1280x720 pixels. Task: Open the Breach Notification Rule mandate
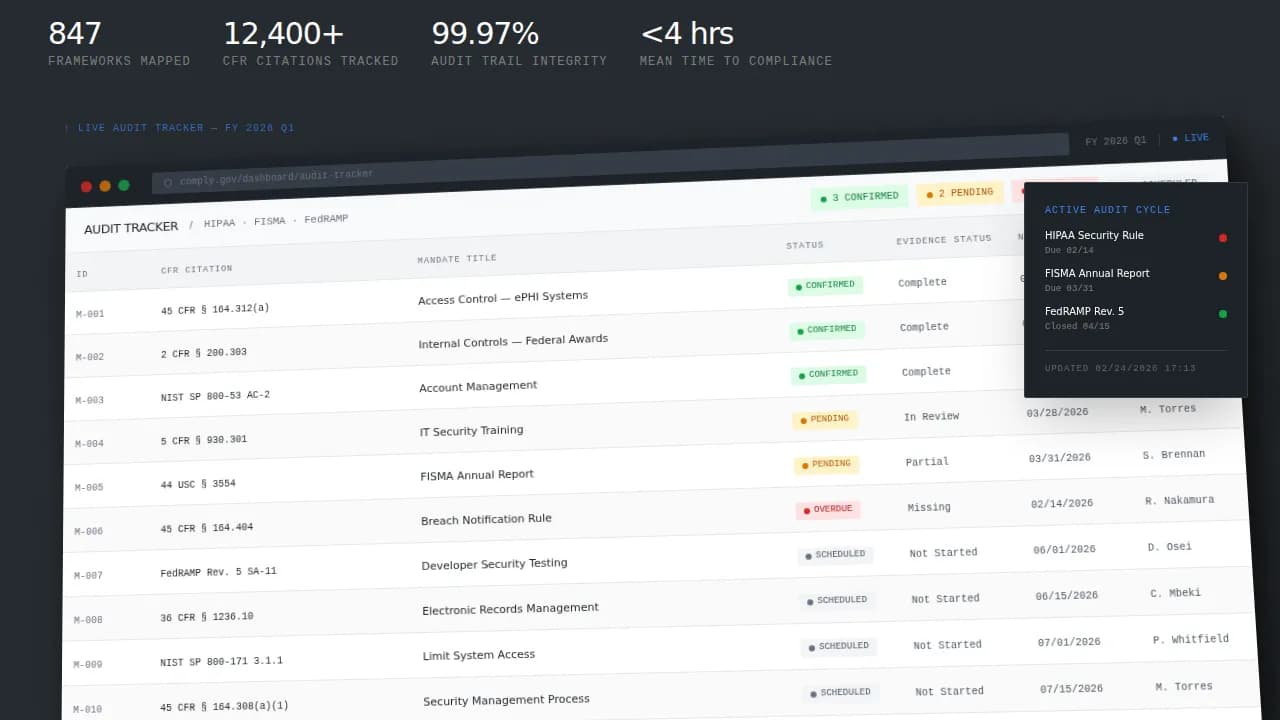pyautogui.click(x=486, y=520)
